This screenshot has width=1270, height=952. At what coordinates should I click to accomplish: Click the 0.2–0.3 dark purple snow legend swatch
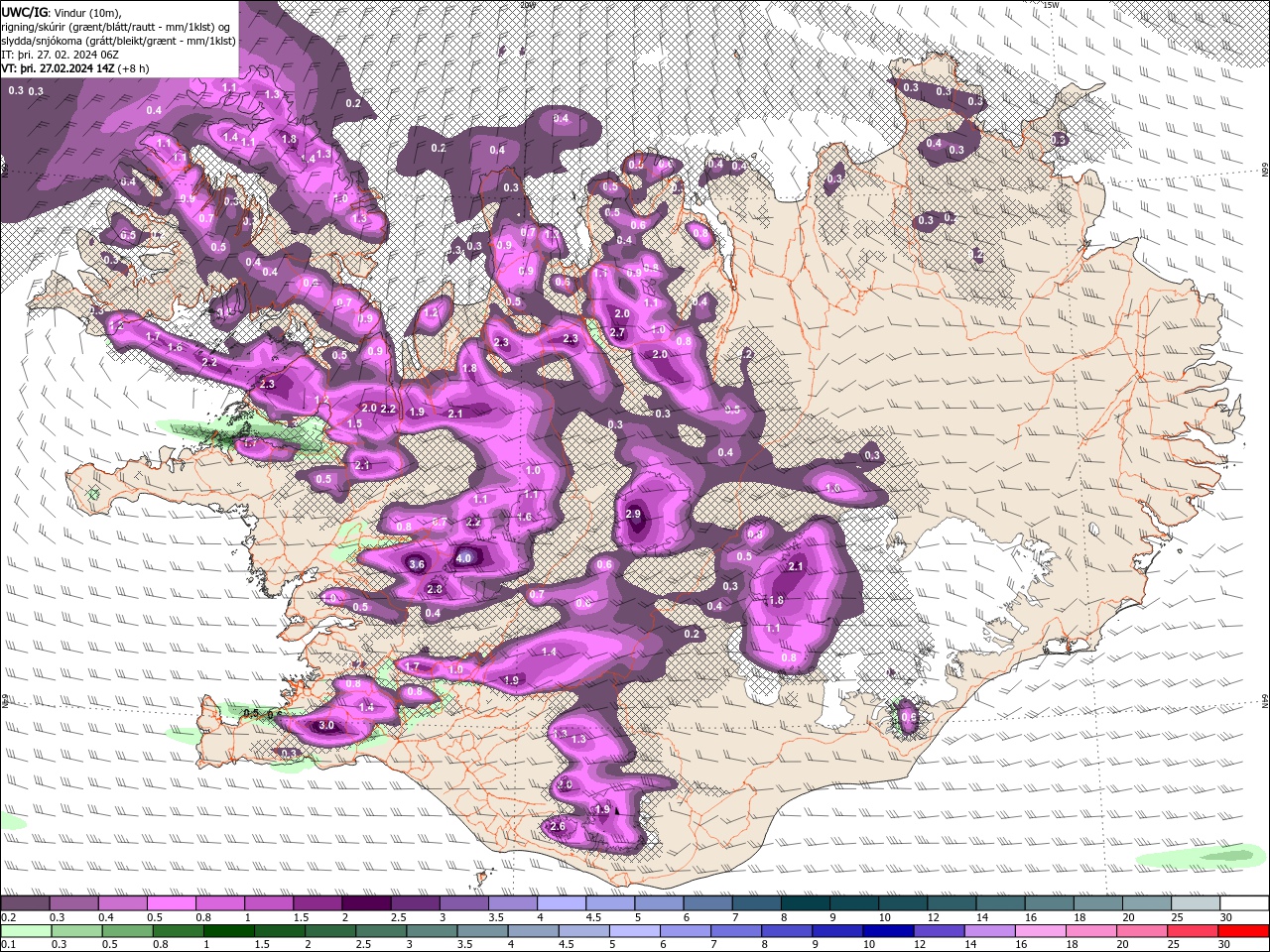tap(25, 903)
